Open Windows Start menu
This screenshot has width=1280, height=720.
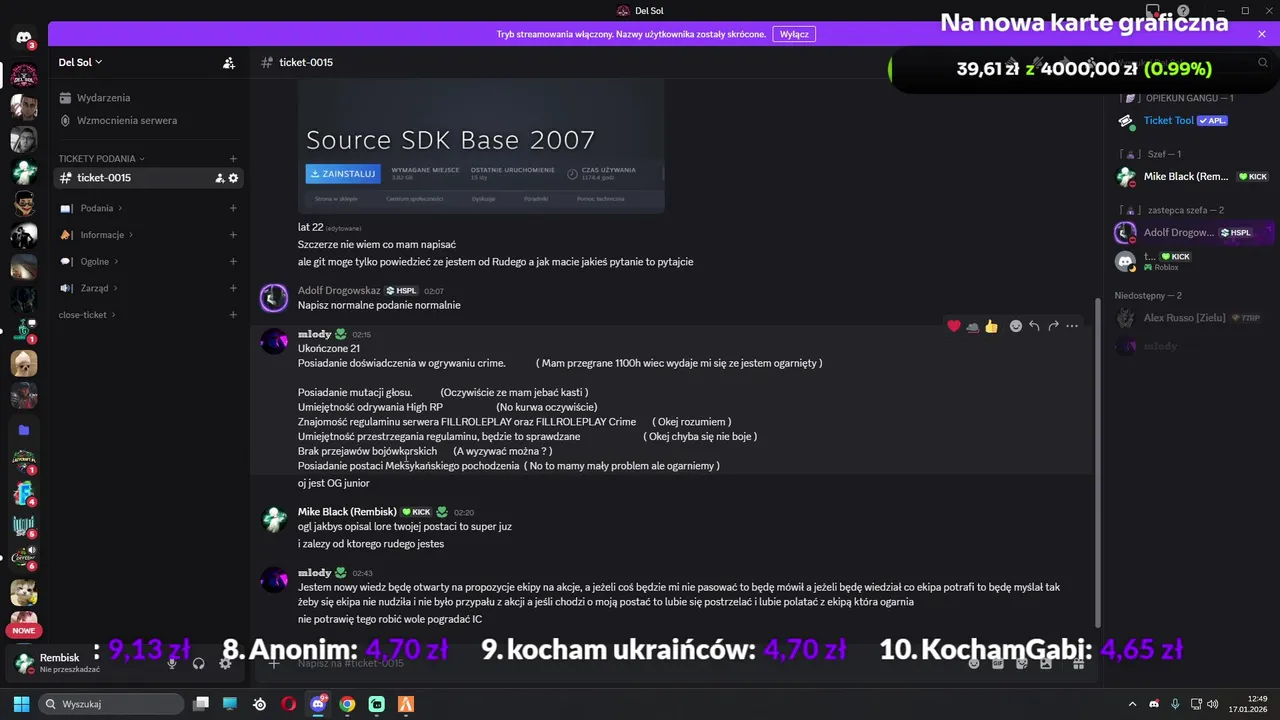tap(20, 704)
